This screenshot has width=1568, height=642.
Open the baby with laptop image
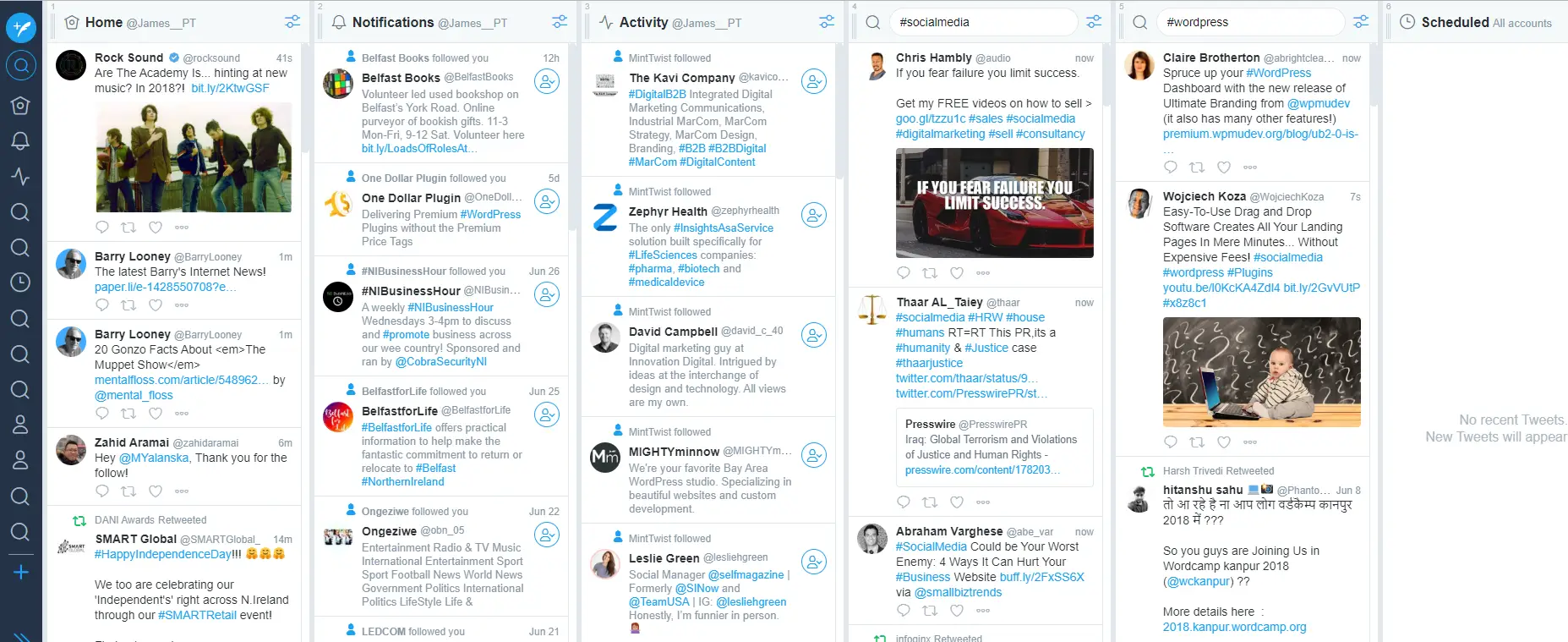1262,371
